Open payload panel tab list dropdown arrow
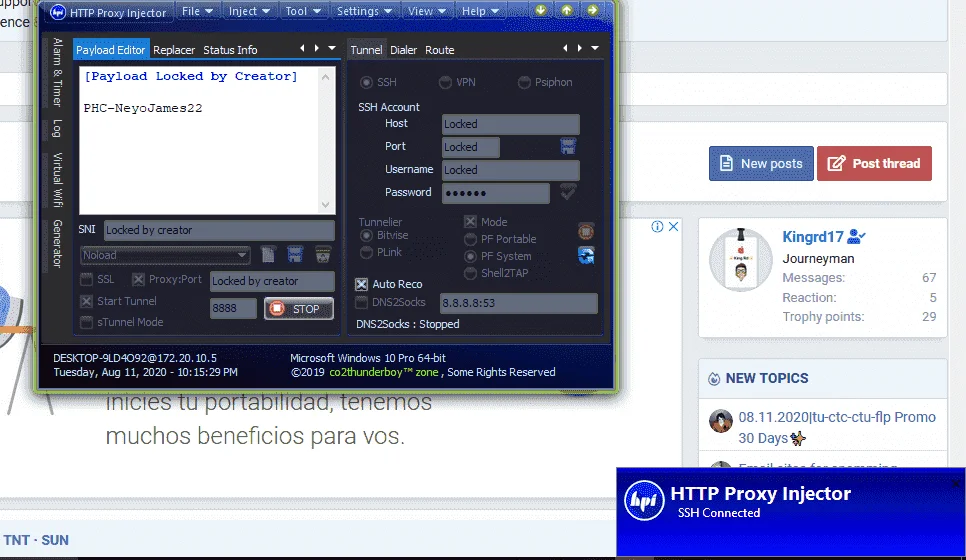The height and width of the screenshot is (560, 966). pos(332,48)
